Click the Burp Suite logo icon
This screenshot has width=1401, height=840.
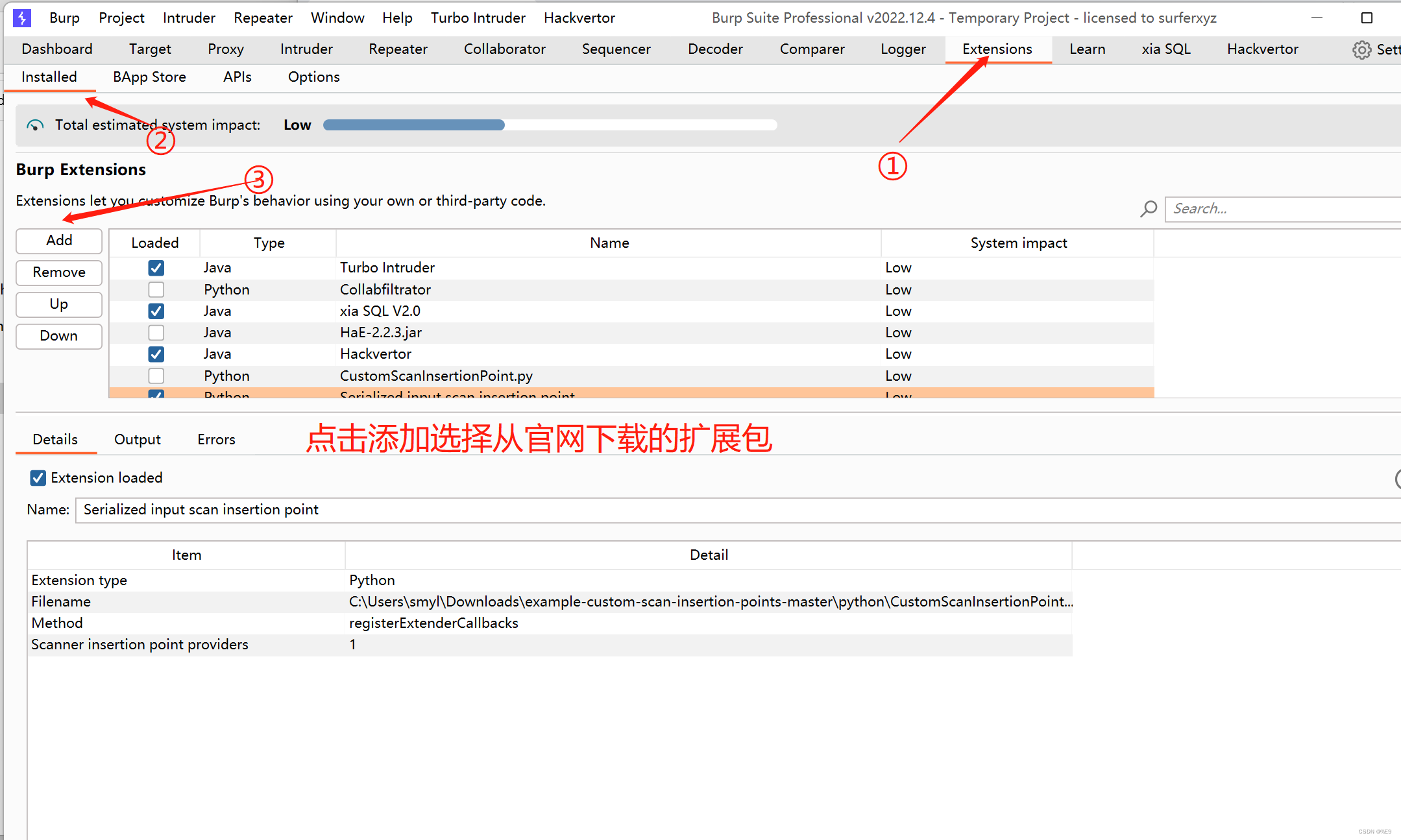[21, 18]
